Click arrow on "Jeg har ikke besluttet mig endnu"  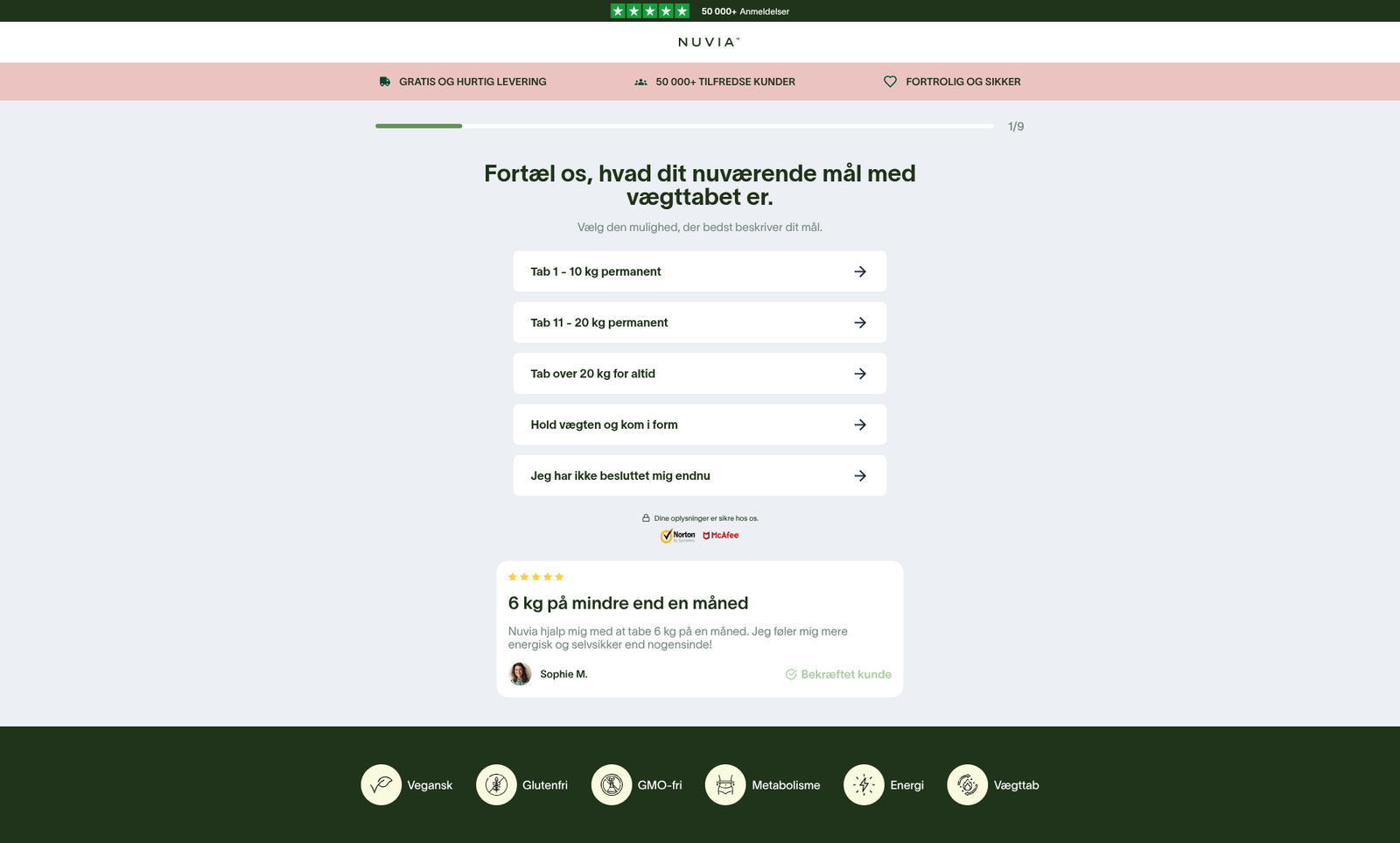[860, 475]
